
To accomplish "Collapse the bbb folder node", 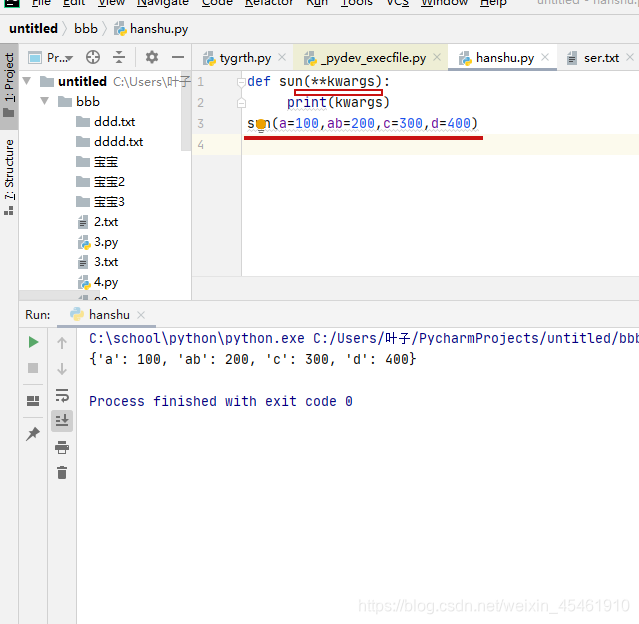I will pos(45,101).
